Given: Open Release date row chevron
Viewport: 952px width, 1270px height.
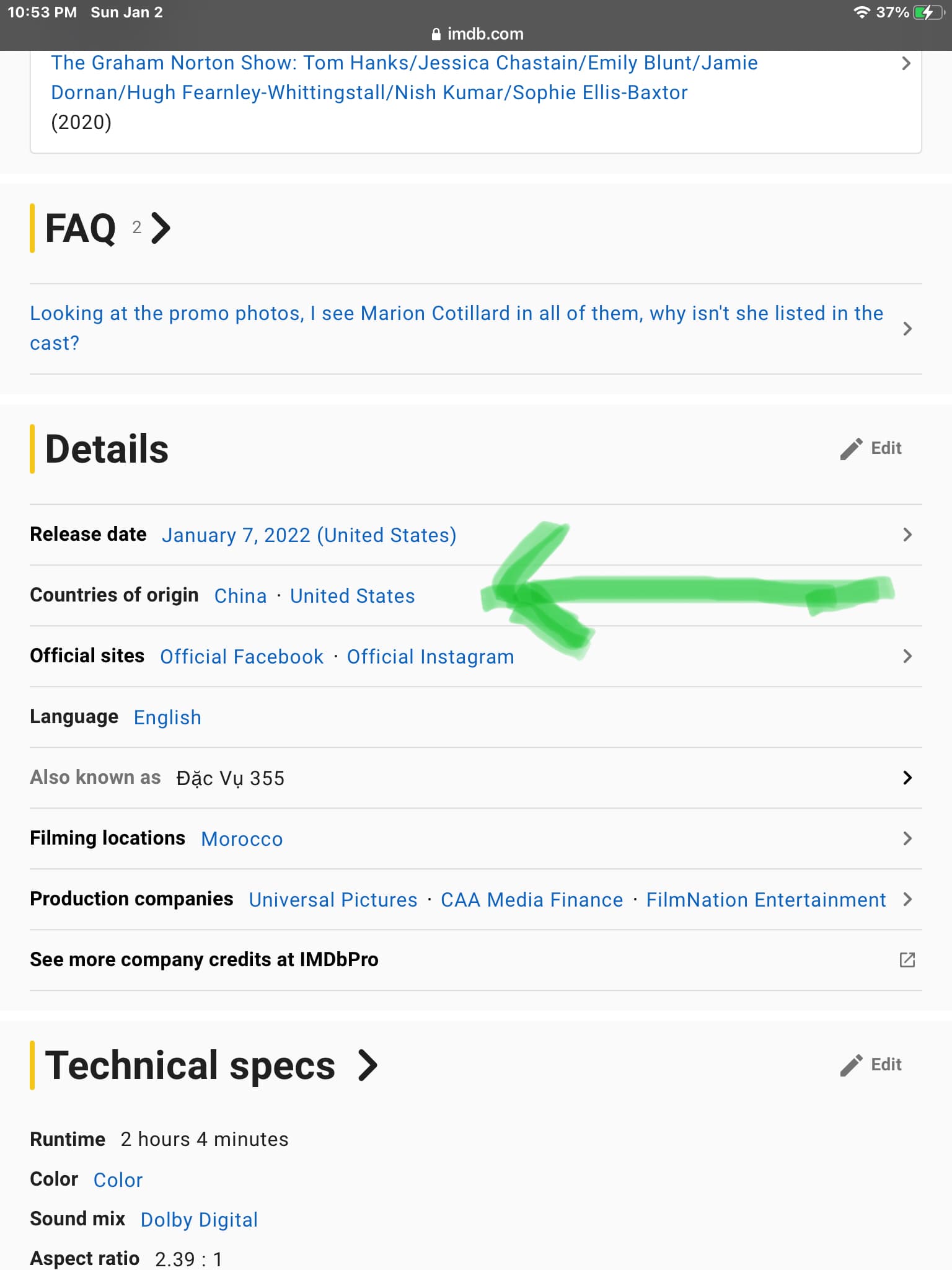Looking at the screenshot, I should 907,535.
